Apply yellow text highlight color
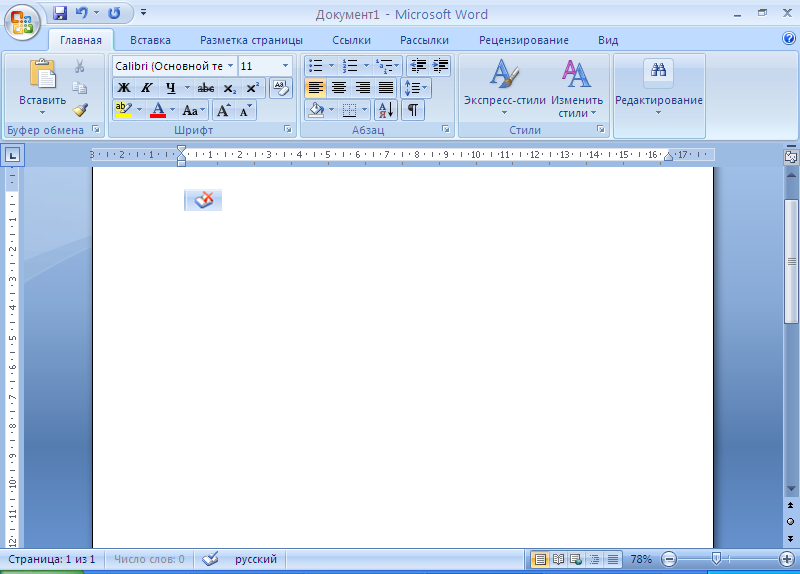The height and width of the screenshot is (574, 800). point(123,110)
